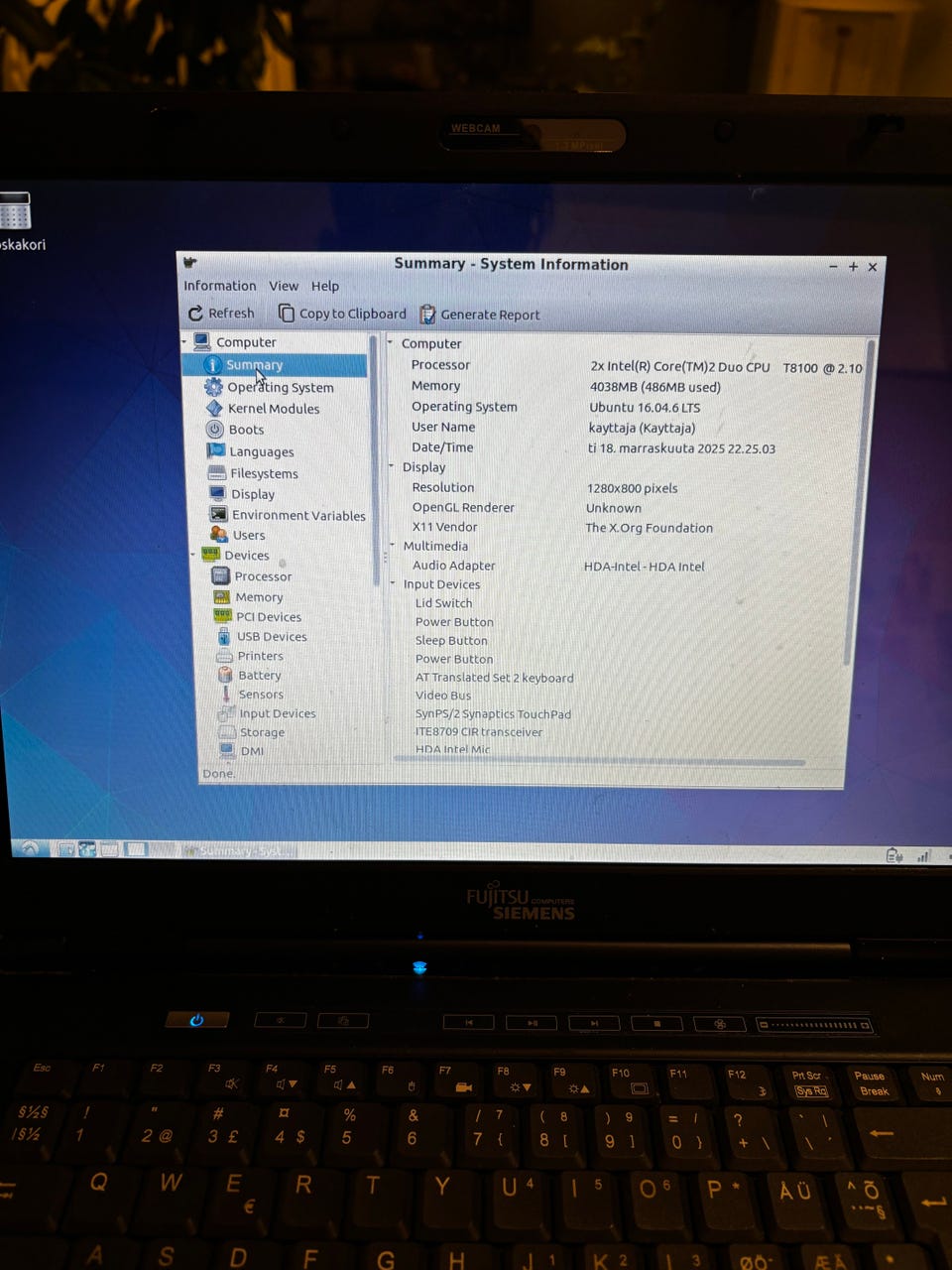Click the Devices card icon in tree
Image resolution: width=952 pixels, height=1270 pixels.
tap(210, 555)
